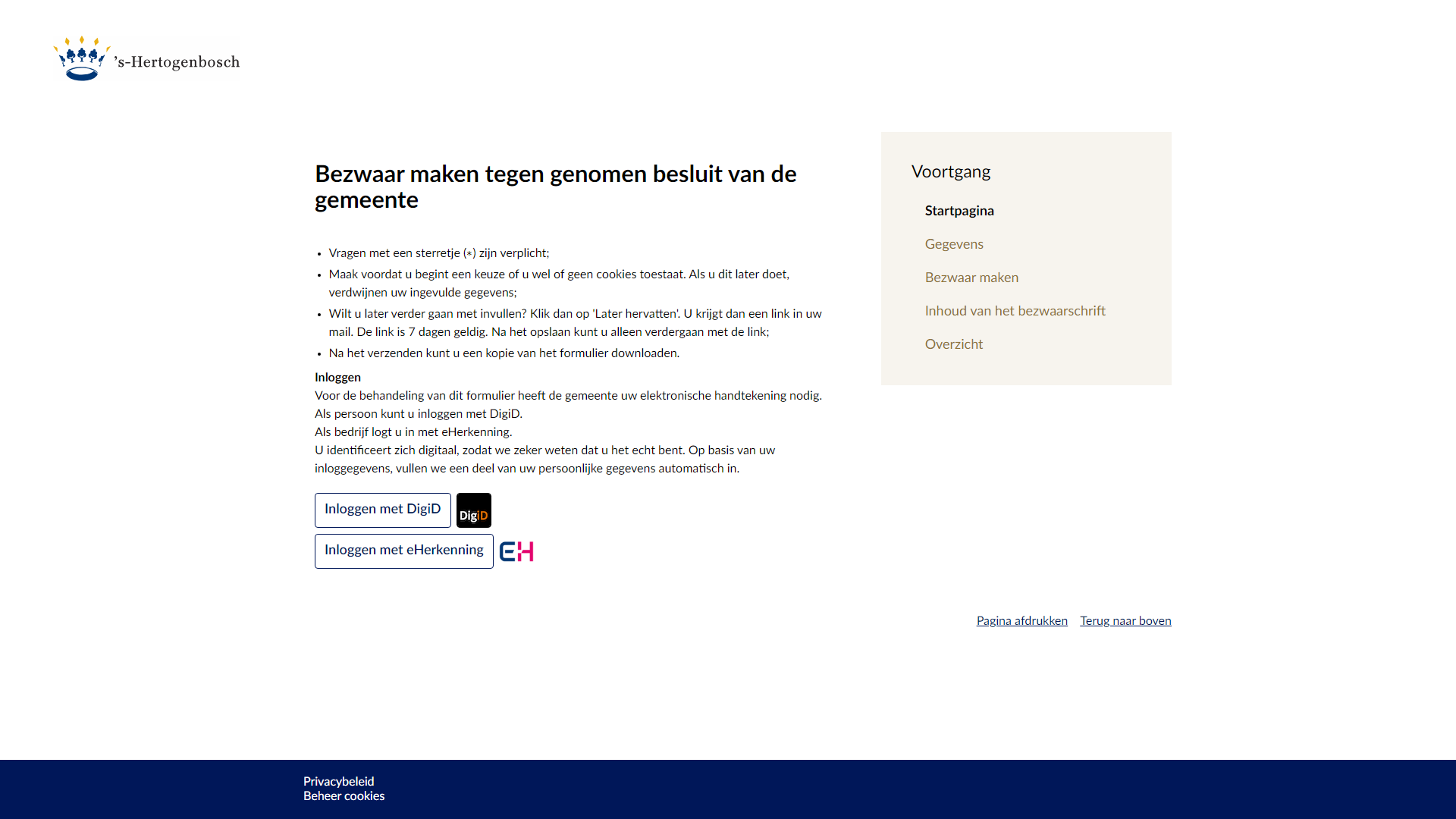Open Beheer cookies in the footer
The image size is (1456, 819).
(344, 795)
